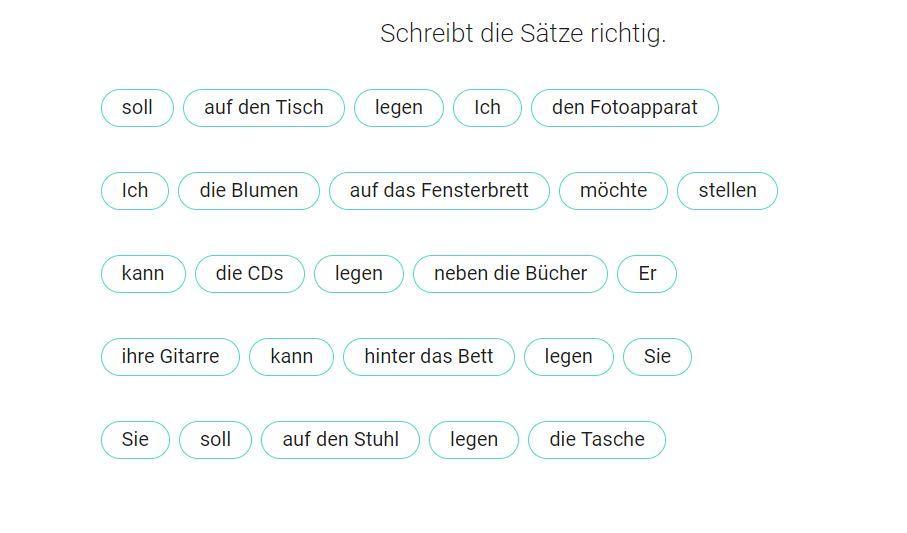The width and height of the screenshot is (907, 533).
Task: Pick the "die Blumen" chip
Action: point(249,191)
